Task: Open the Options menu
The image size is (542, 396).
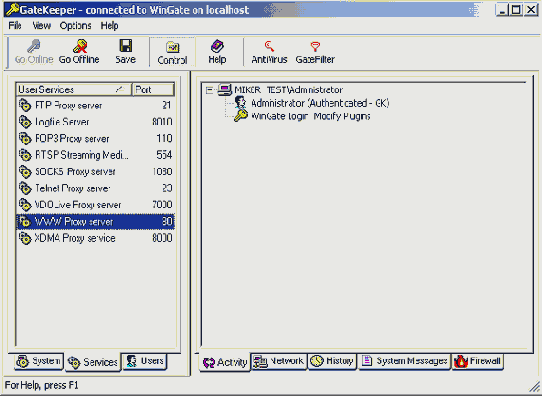Action: (x=75, y=26)
